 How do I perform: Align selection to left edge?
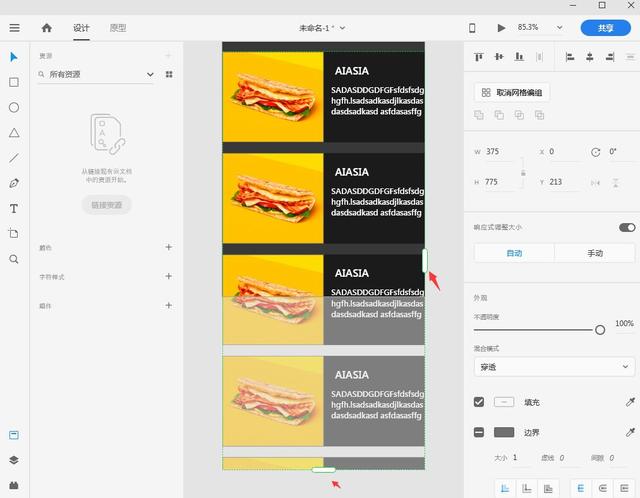coord(570,57)
